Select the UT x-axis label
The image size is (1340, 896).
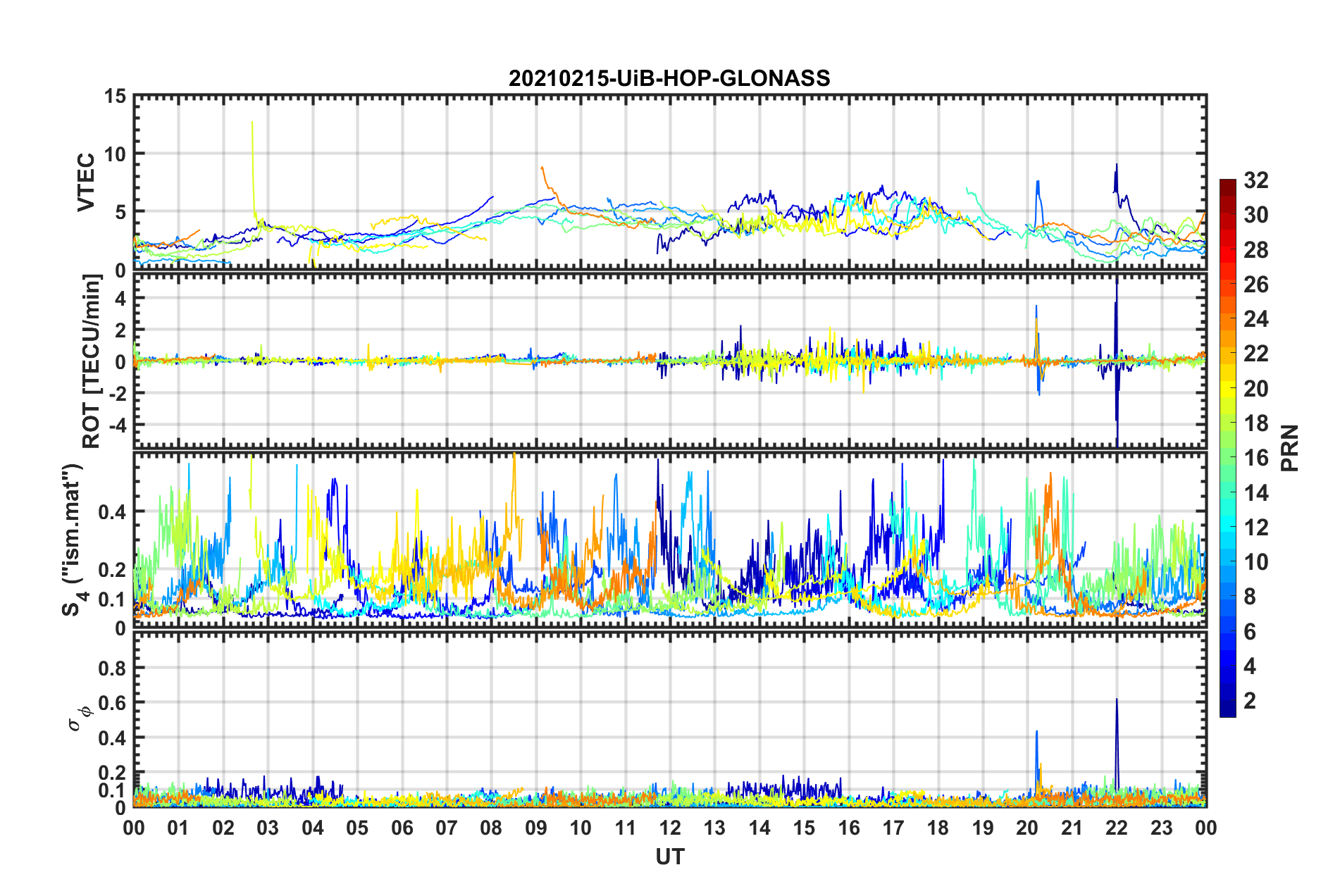pyautogui.click(x=670, y=857)
